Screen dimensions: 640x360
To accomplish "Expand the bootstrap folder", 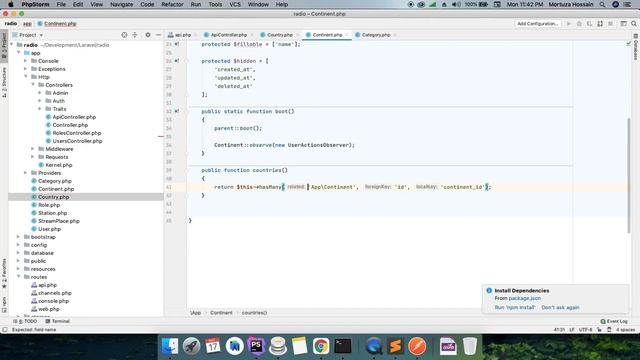I will pos(18,237).
